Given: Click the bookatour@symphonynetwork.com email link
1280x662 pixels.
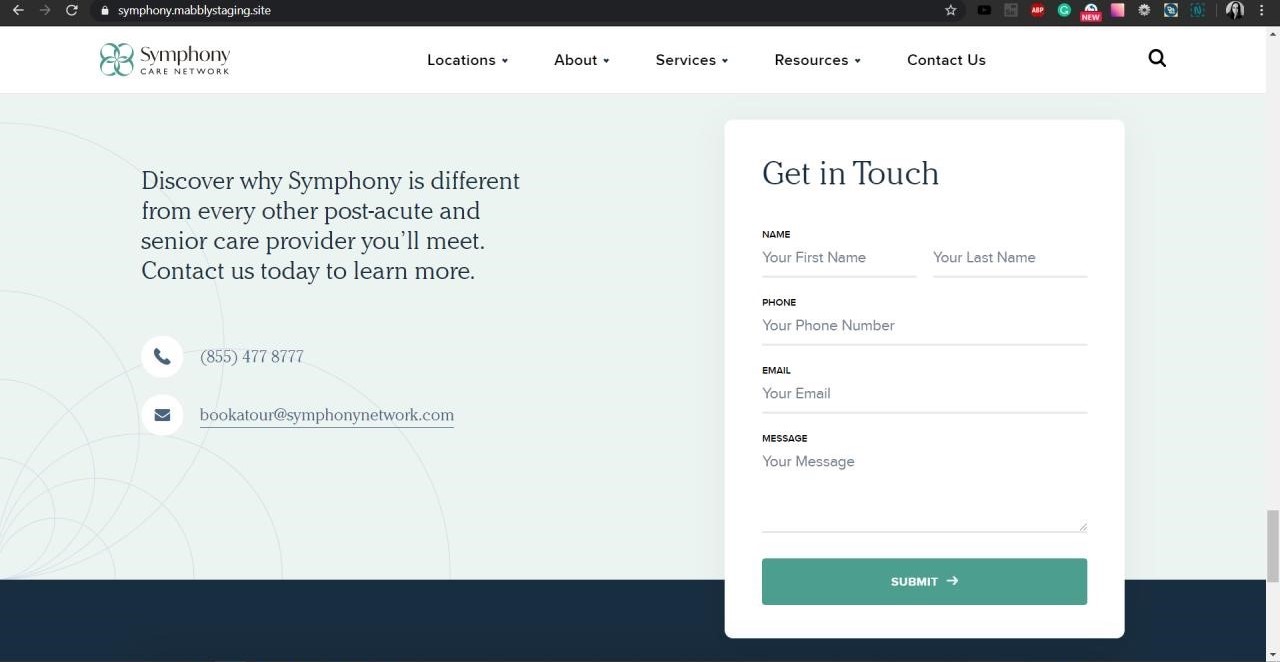Looking at the screenshot, I should [x=327, y=415].
